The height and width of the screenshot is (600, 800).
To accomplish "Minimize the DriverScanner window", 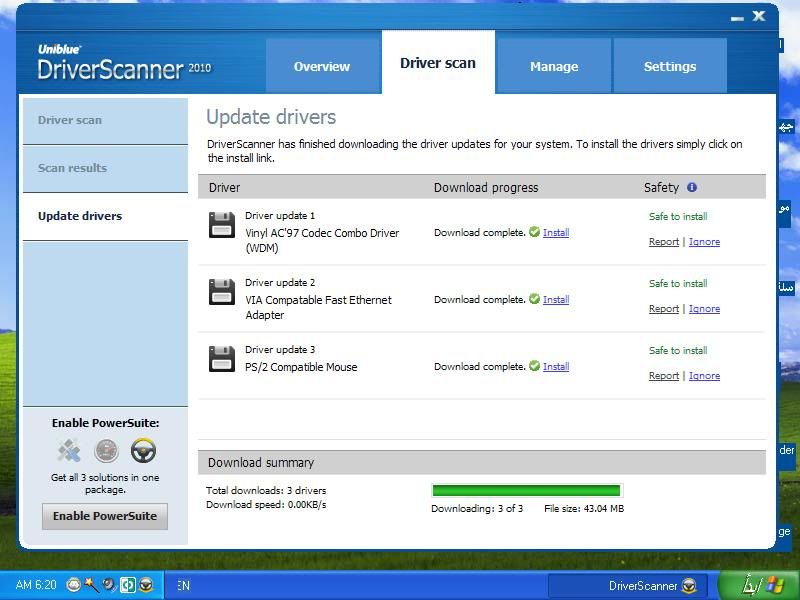I will click(737, 18).
